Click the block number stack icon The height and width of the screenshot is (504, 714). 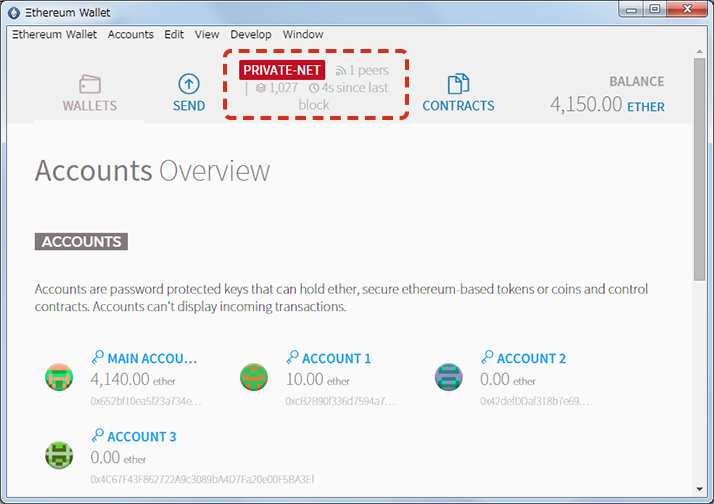pos(260,88)
